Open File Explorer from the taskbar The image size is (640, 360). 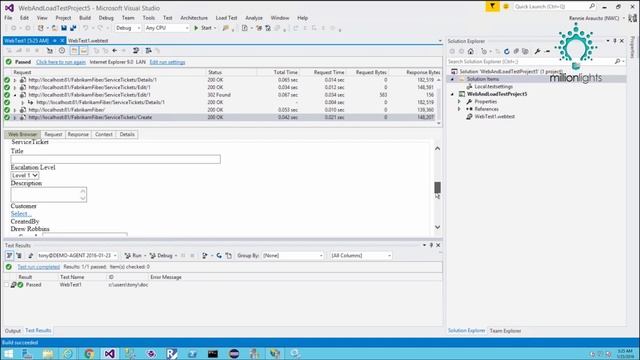click(48, 353)
